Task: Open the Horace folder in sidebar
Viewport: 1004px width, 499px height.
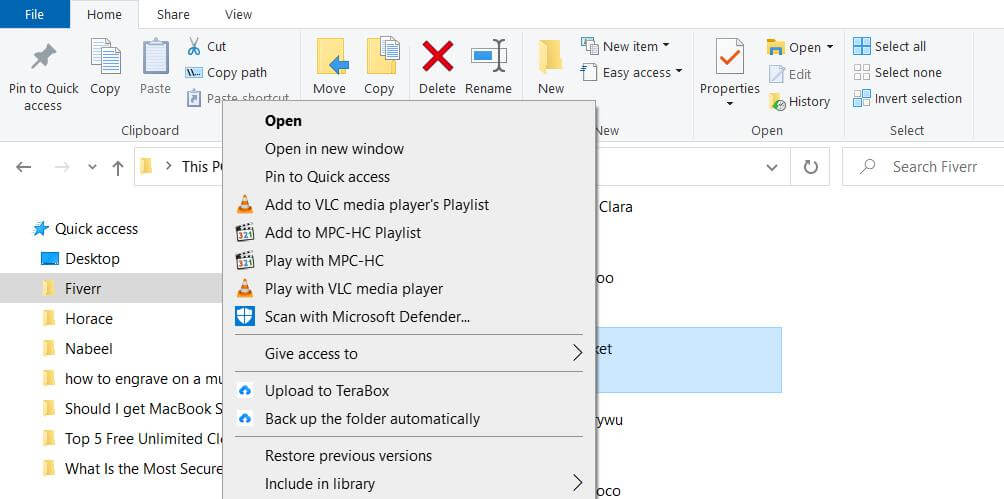Action: coord(88,318)
